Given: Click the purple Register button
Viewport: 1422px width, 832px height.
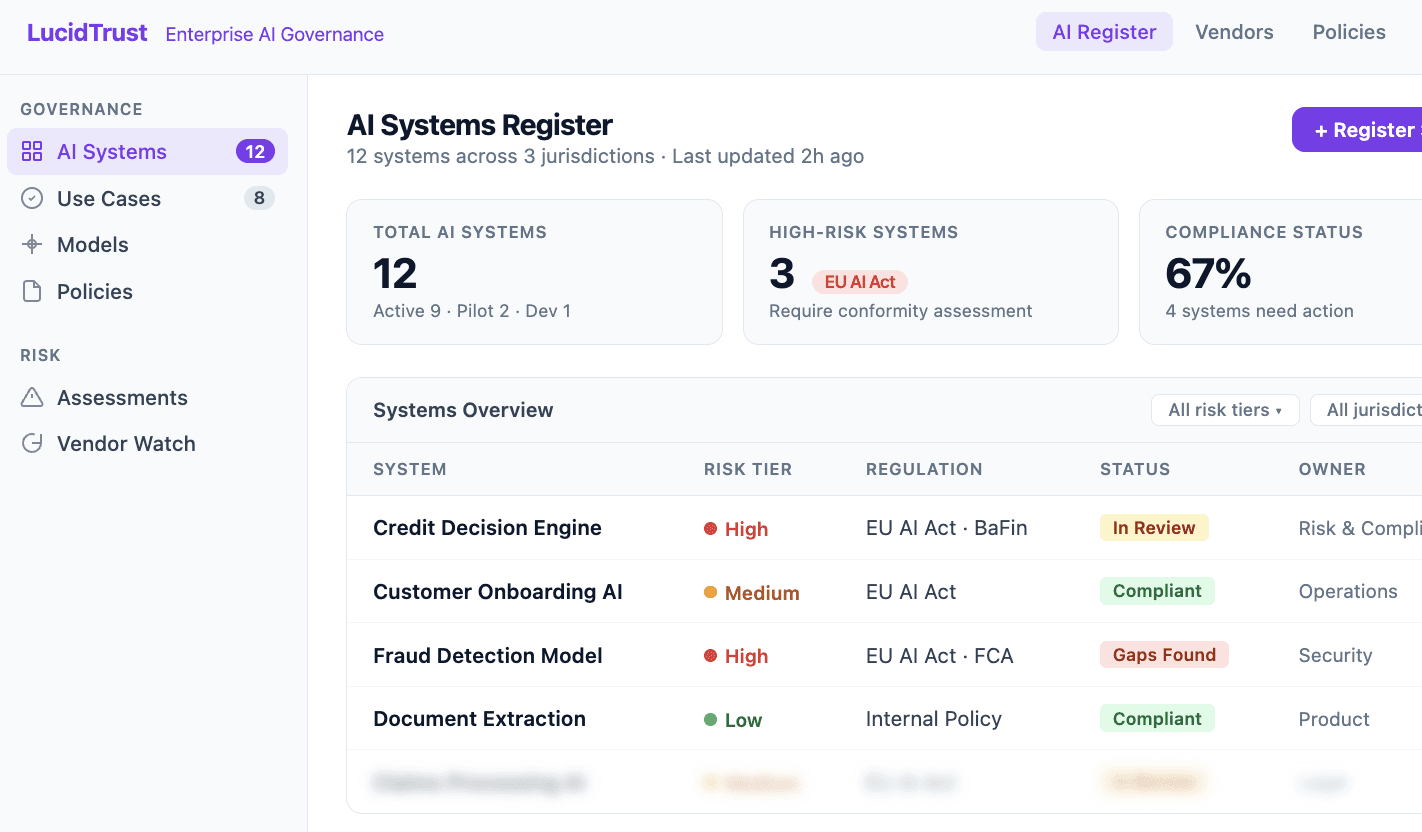Looking at the screenshot, I should pyautogui.click(x=1357, y=130).
